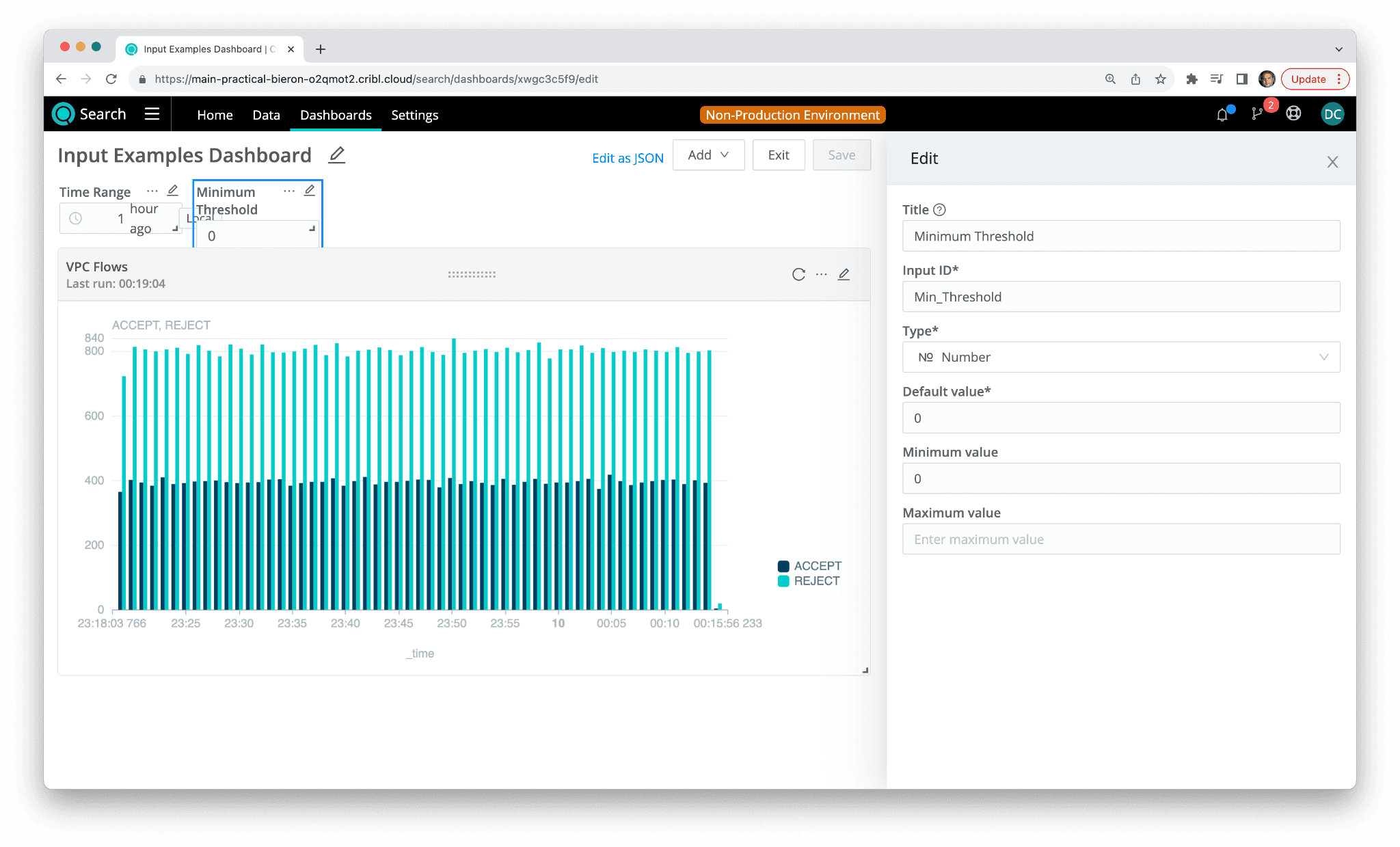Open the version control branch icon
The image size is (1400, 847).
coord(1256,115)
